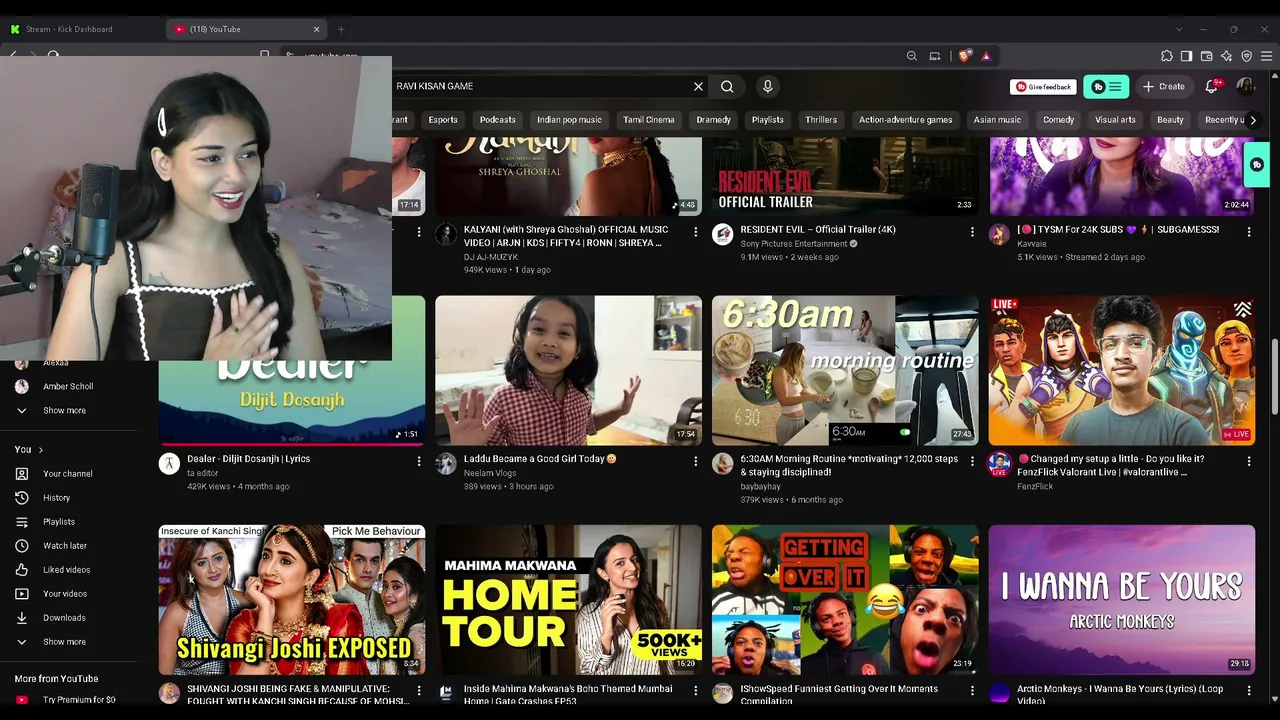Open Your channel from the sidebar

pyautogui.click(x=68, y=474)
